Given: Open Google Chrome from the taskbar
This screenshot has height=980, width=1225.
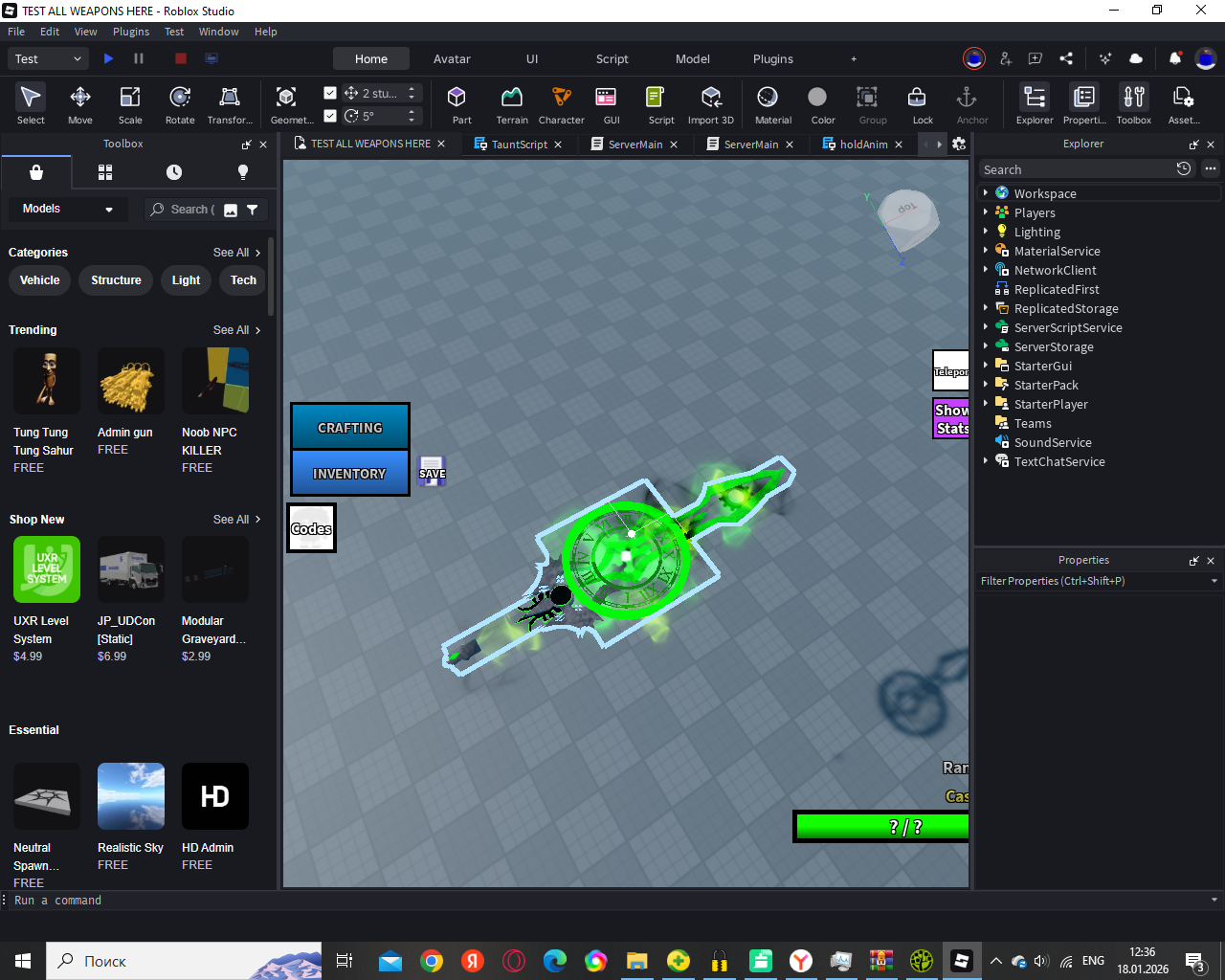Looking at the screenshot, I should [432, 961].
